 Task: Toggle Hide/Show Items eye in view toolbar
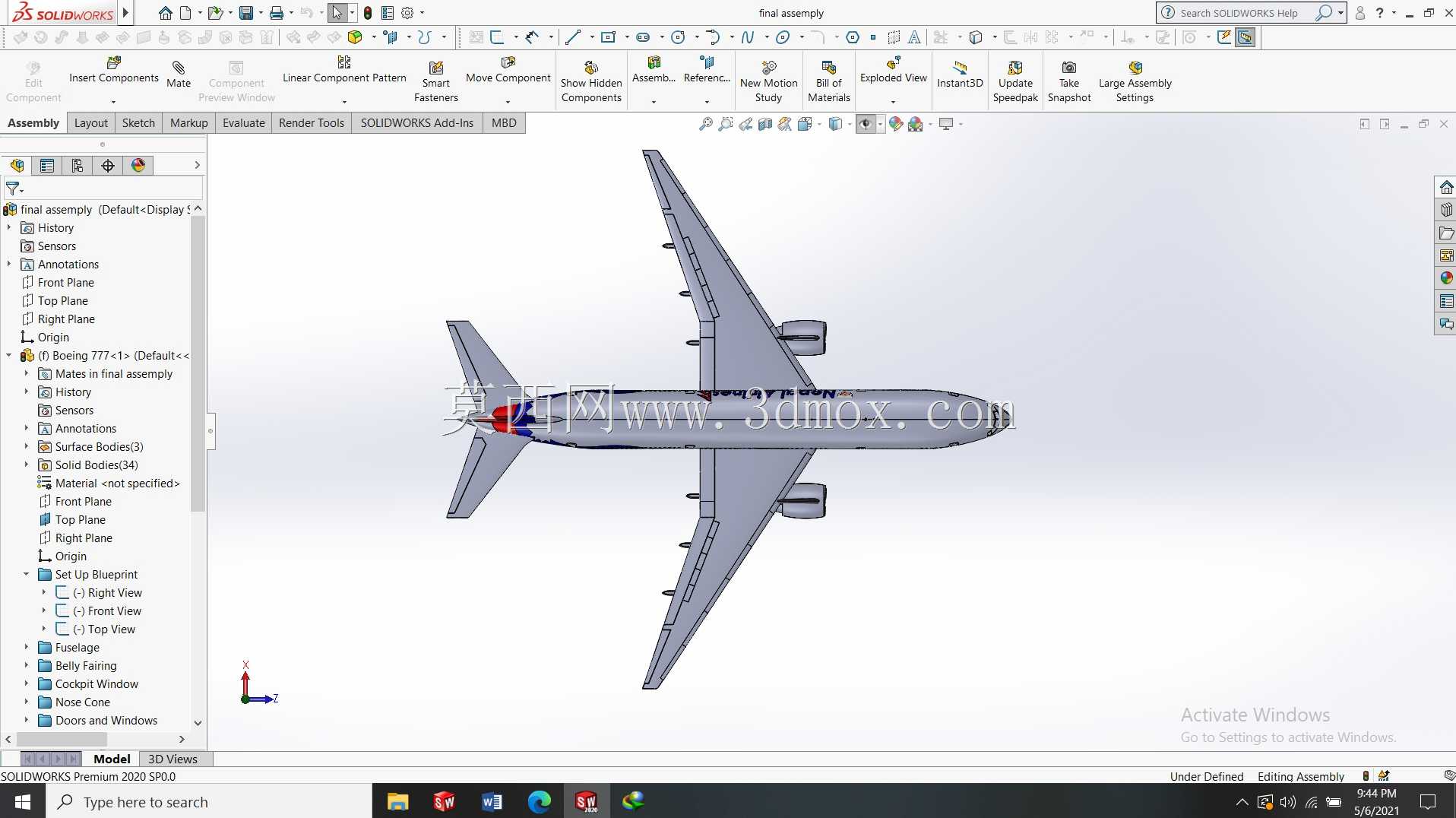point(866,124)
